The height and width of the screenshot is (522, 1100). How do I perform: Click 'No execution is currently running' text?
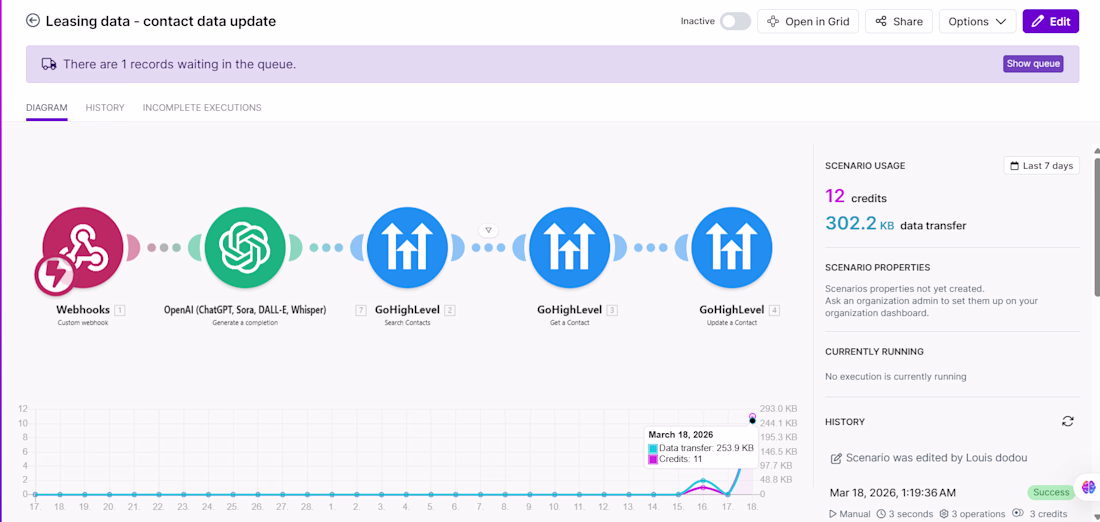pos(895,377)
